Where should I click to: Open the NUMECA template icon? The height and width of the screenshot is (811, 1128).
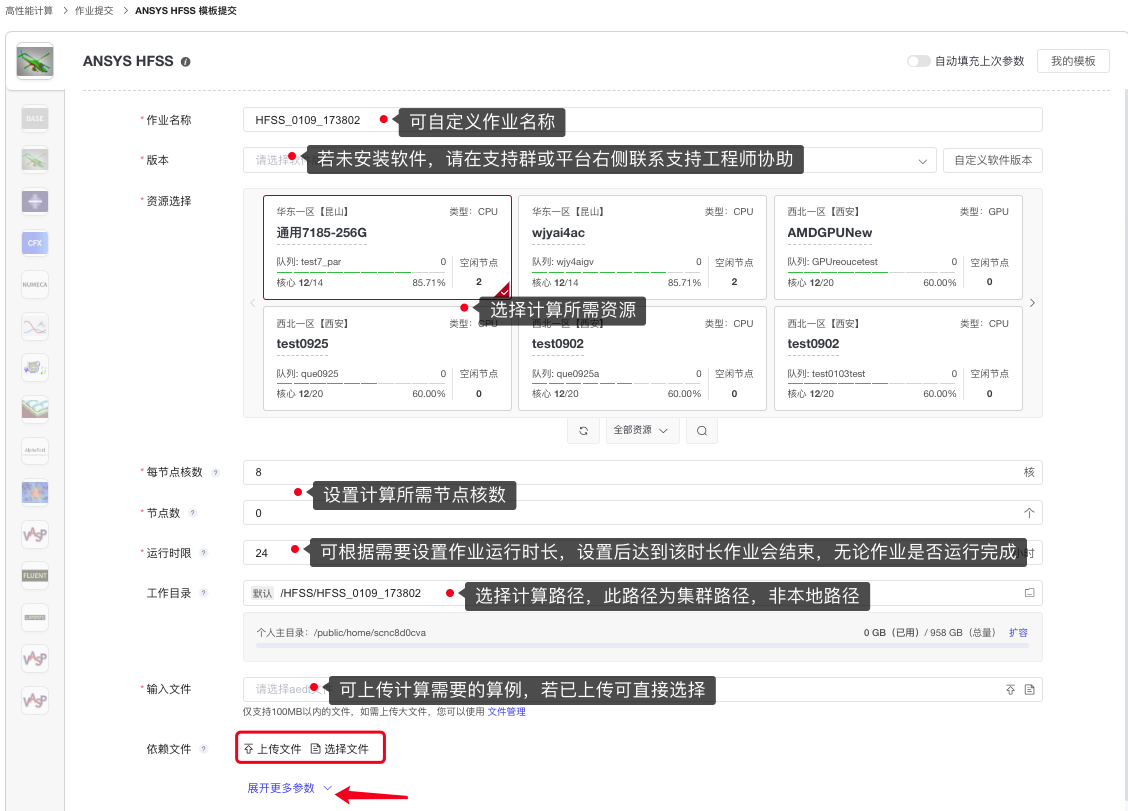click(x=35, y=284)
